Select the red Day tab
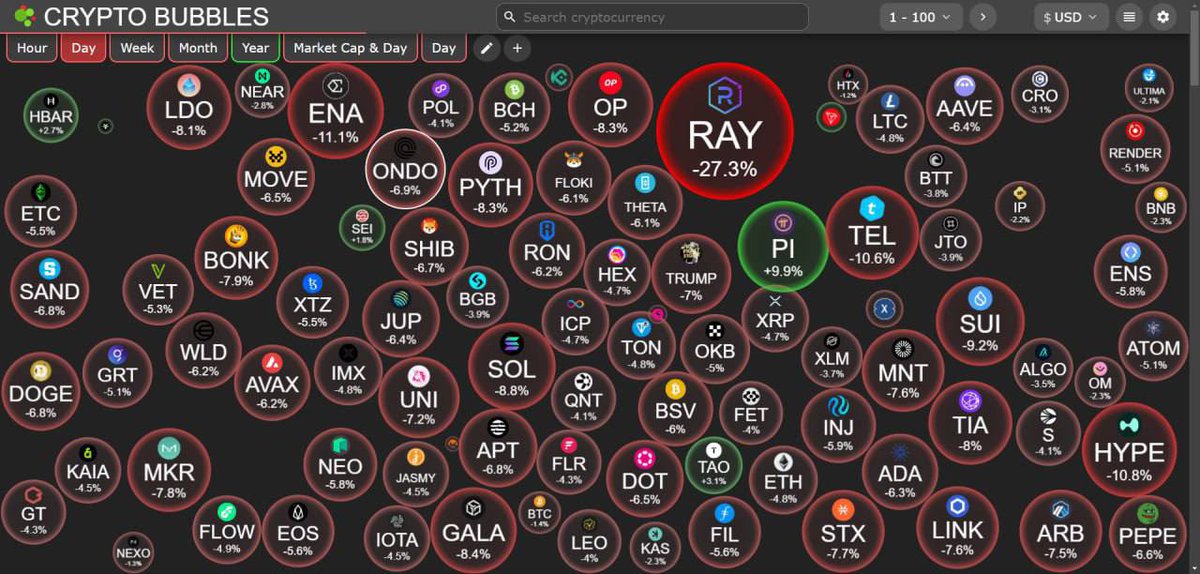The image size is (1200, 574). click(x=84, y=48)
